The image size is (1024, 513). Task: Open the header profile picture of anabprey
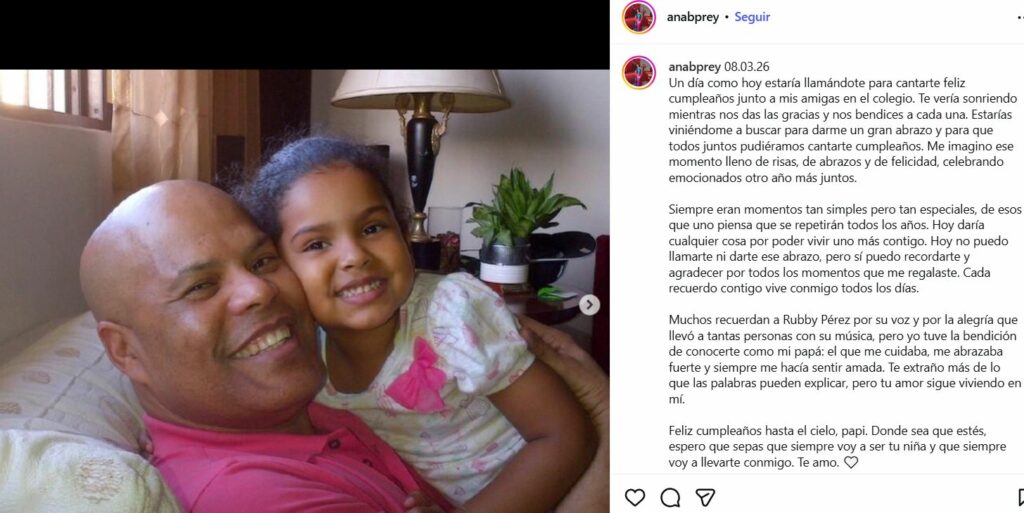pos(639,18)
